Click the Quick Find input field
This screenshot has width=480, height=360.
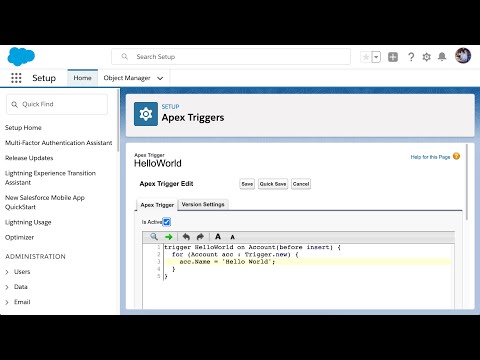click(57, 104)
